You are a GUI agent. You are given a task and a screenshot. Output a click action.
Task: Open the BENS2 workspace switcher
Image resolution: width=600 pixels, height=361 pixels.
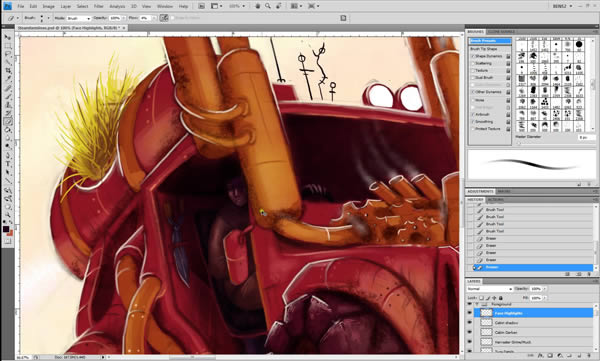click(x=562, y=6)
